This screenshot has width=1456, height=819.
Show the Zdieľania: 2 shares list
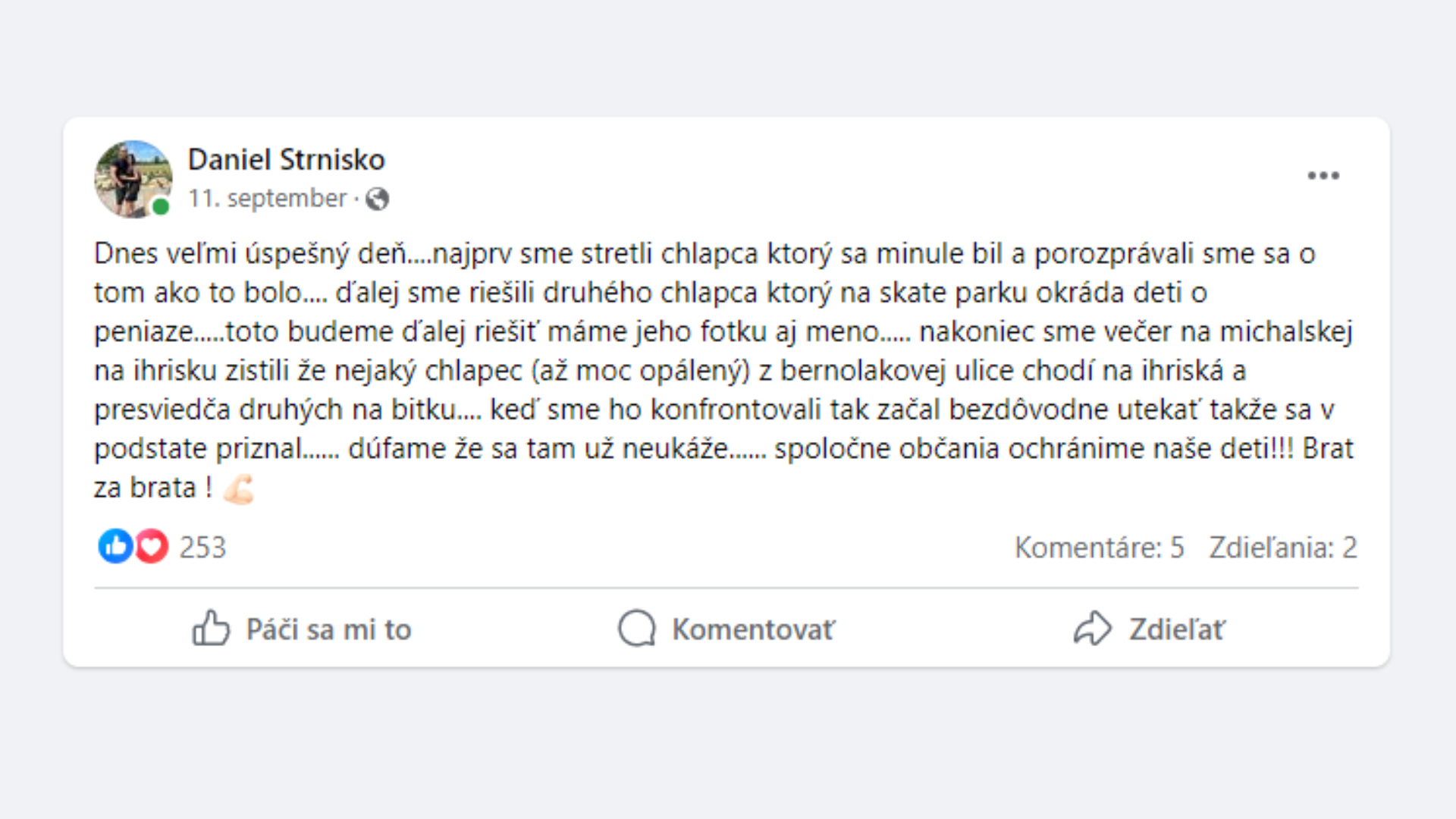[x=1282, y=548]
